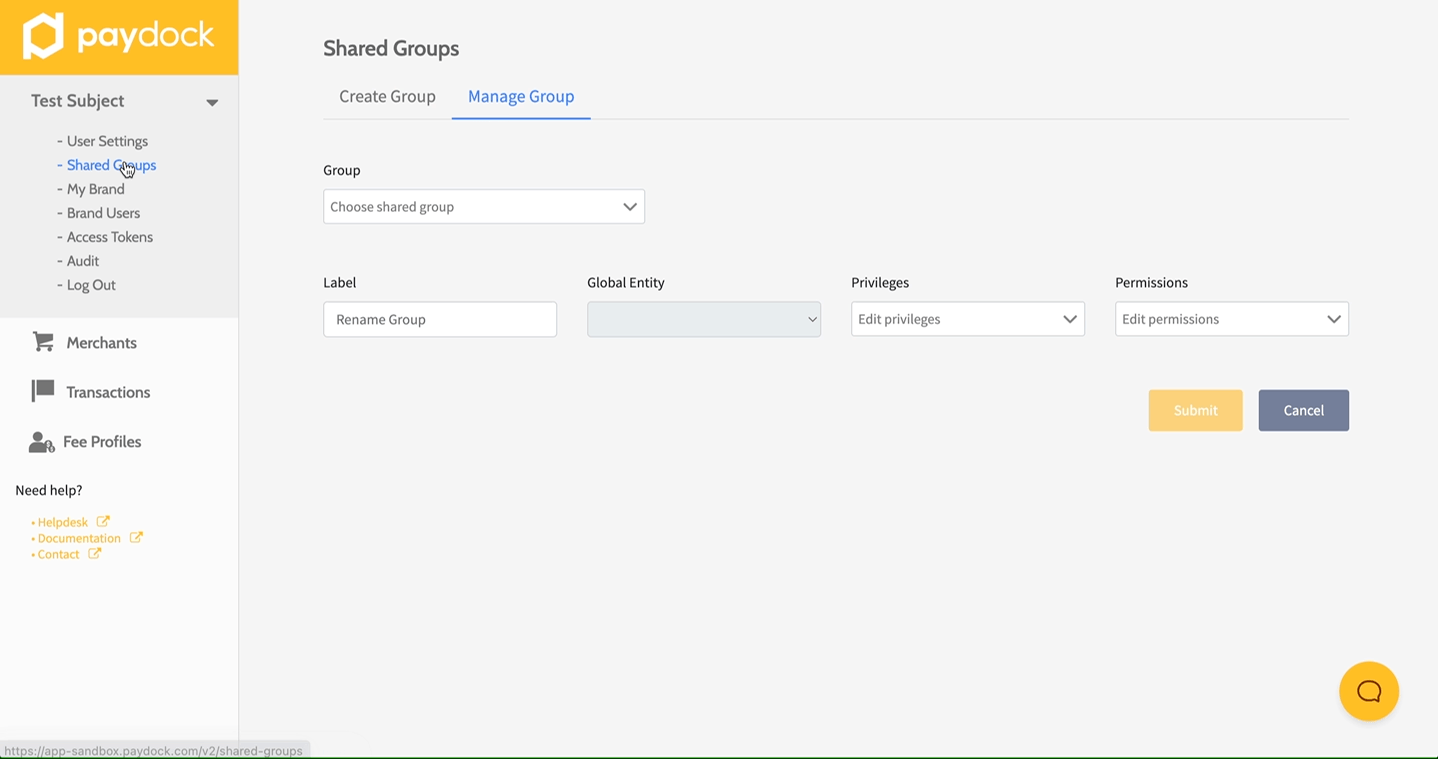Screen dimensions: 1438x759
Task: Click the Merchants shopping cart icon
Action: click(x=43, y=342)
